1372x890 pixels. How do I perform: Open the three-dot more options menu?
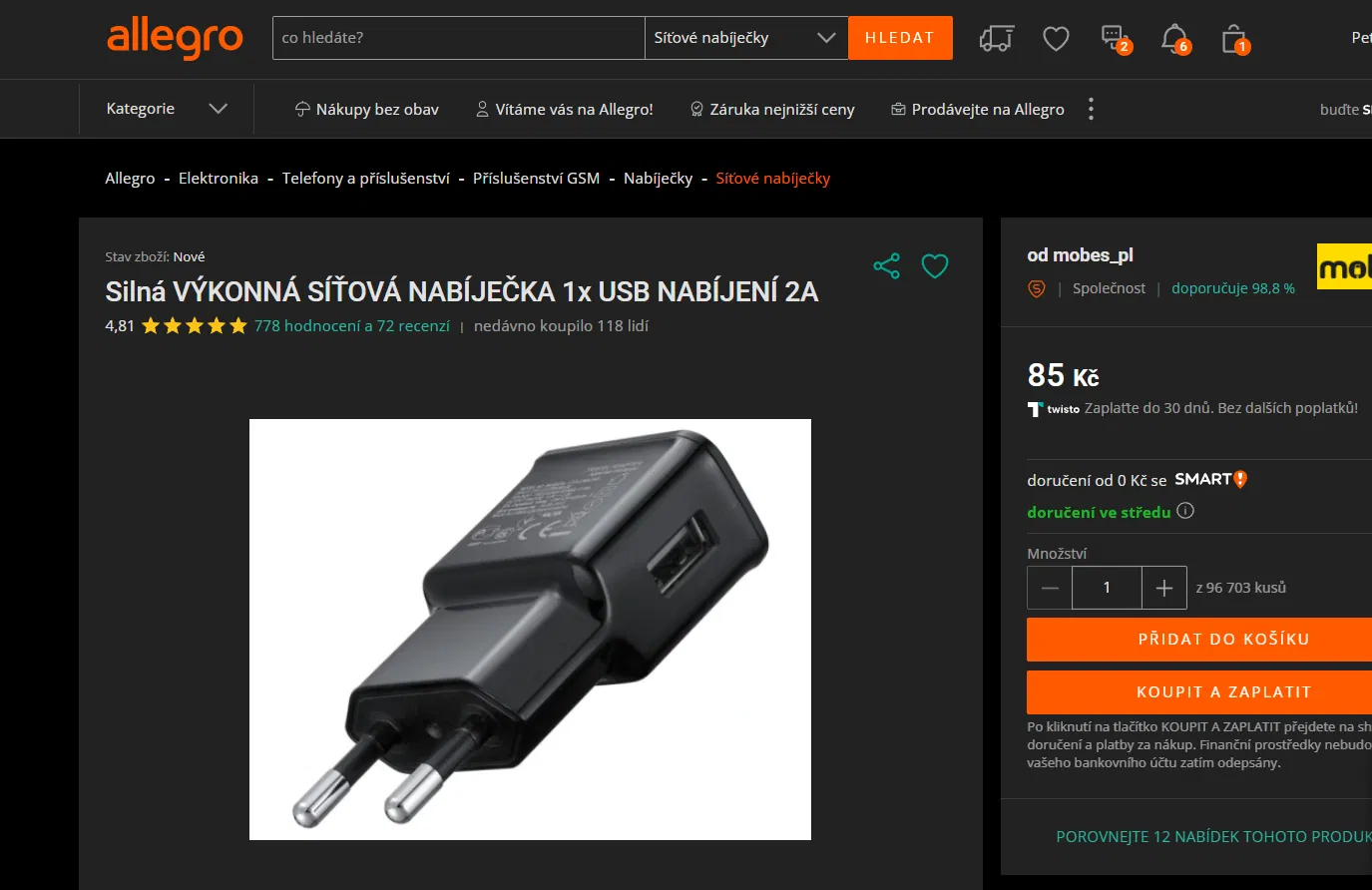[x=1091, y=109]
